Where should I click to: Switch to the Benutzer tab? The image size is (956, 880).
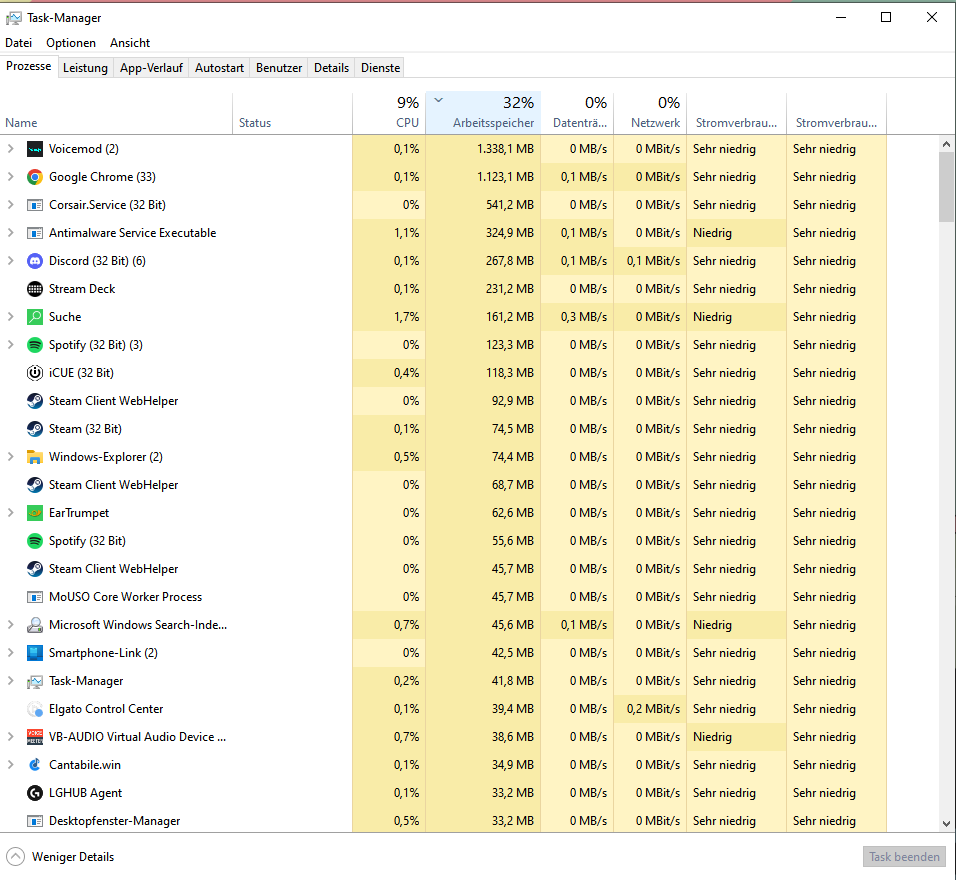279,68
